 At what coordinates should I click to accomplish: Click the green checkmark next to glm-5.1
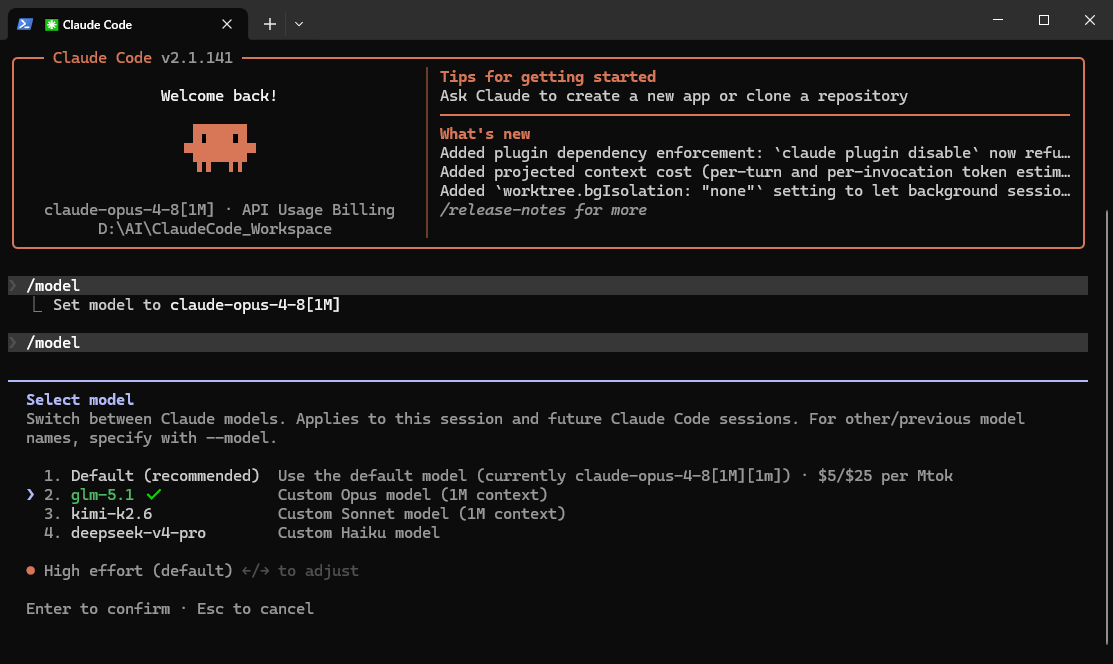click(153, 494)
